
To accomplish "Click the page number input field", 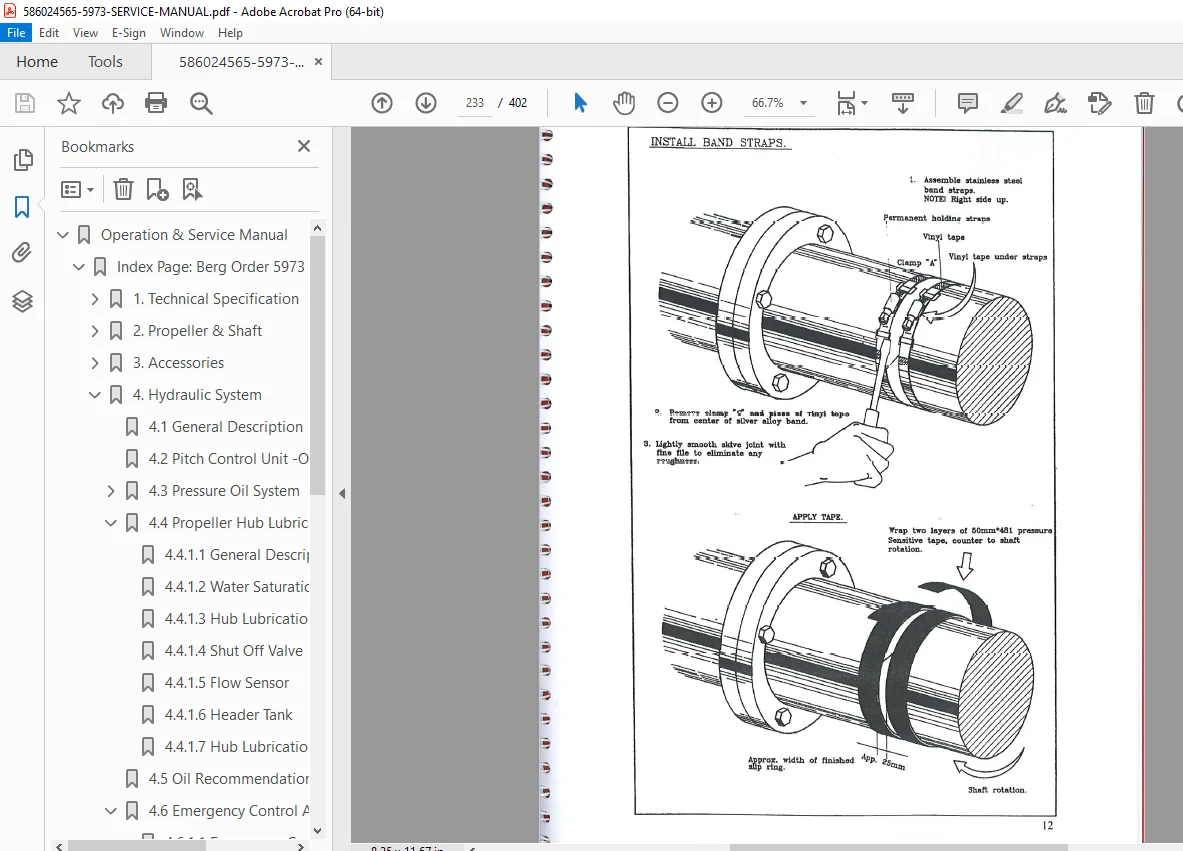I will click(475, 103).
